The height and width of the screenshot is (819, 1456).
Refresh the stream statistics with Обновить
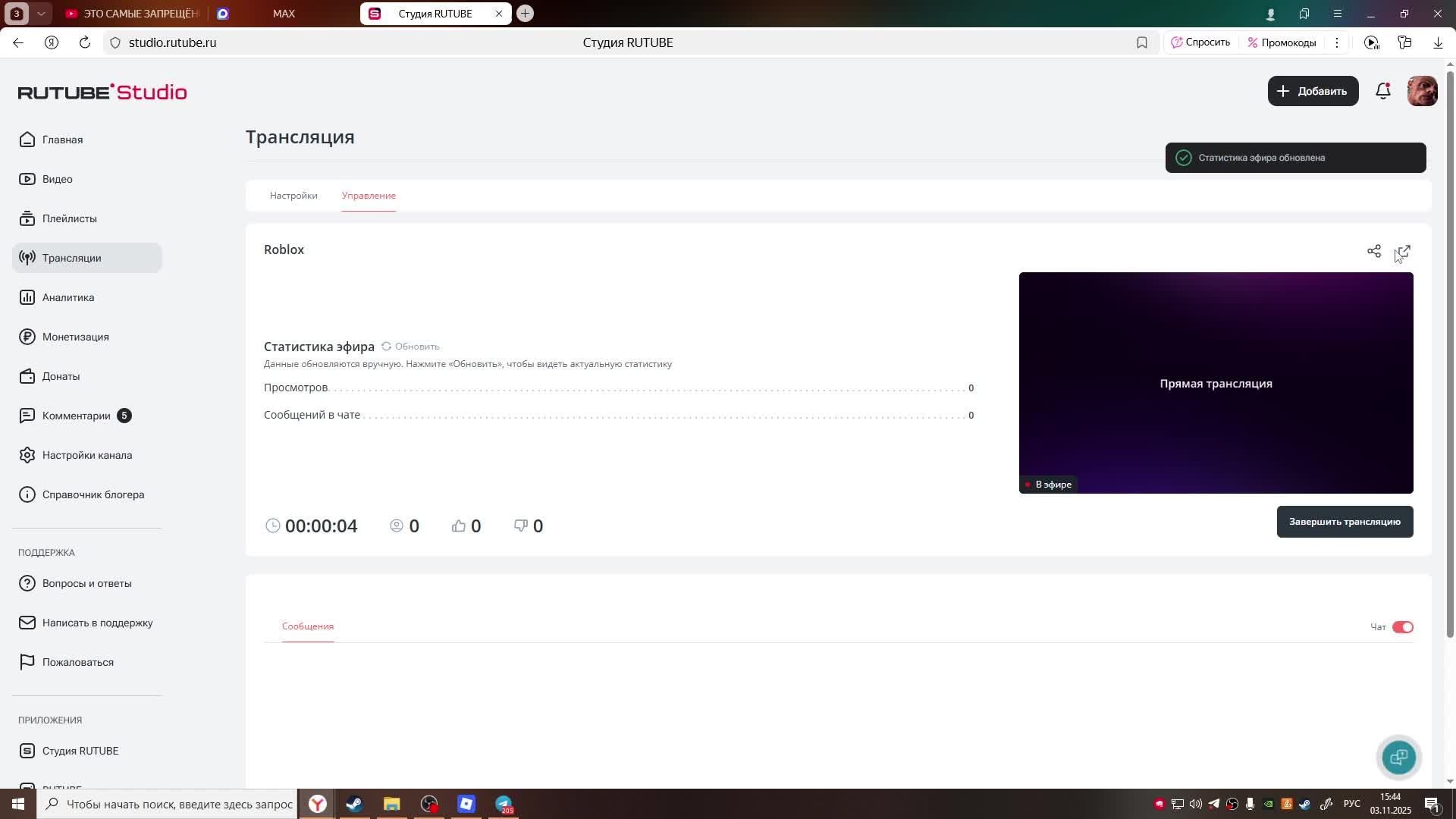(x=413, y=347)
